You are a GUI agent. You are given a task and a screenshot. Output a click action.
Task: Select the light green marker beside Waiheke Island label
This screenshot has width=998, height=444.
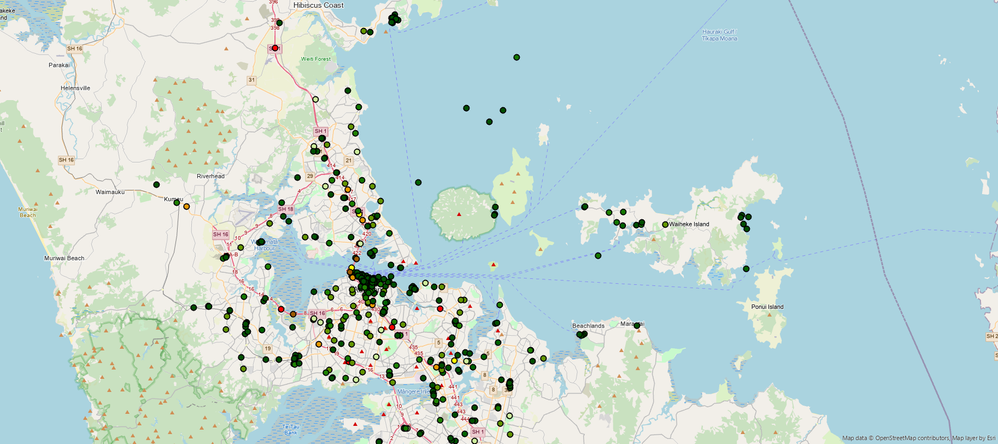click(664, 225)
